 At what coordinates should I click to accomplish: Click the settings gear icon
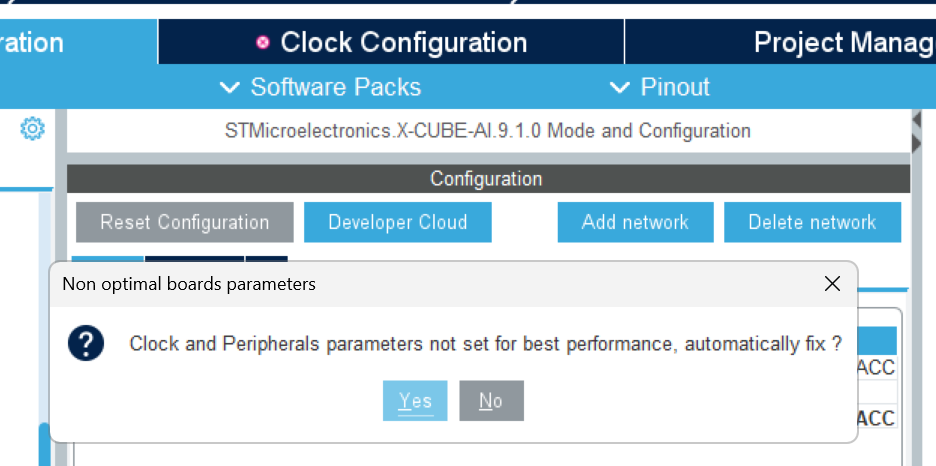pos(32,129)
